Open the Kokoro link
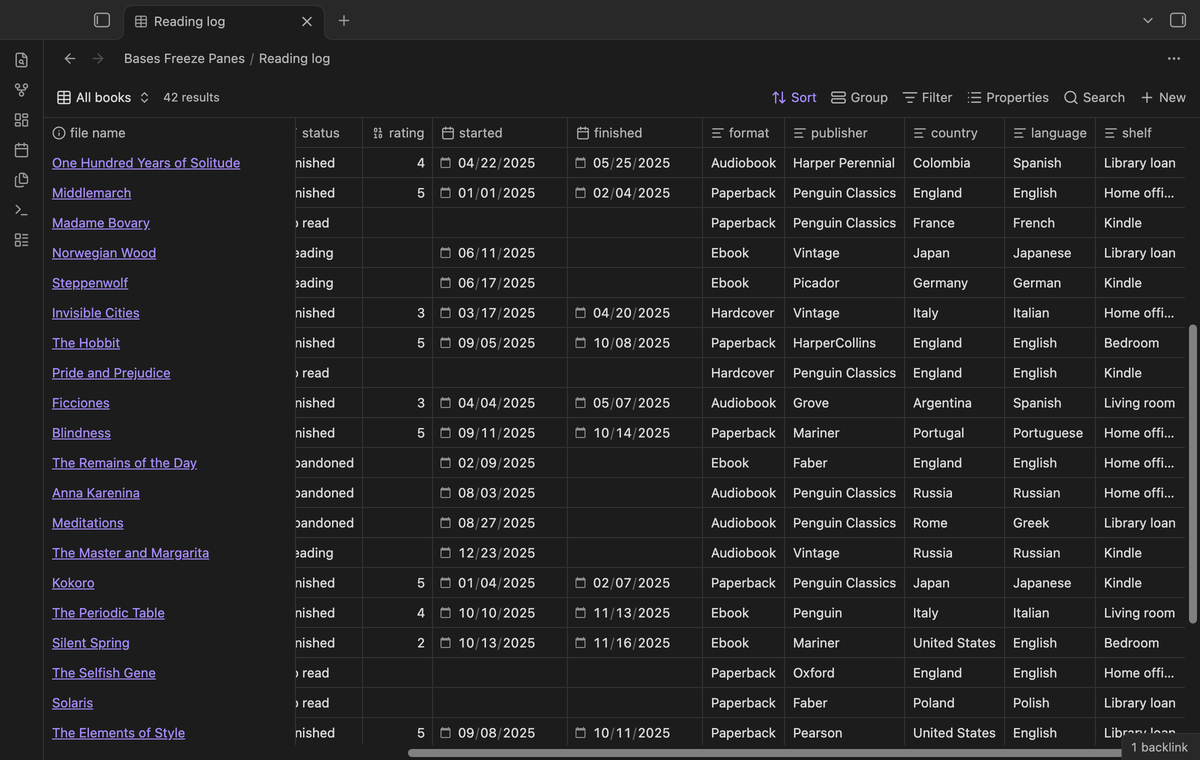 click(x=73, y=583)
